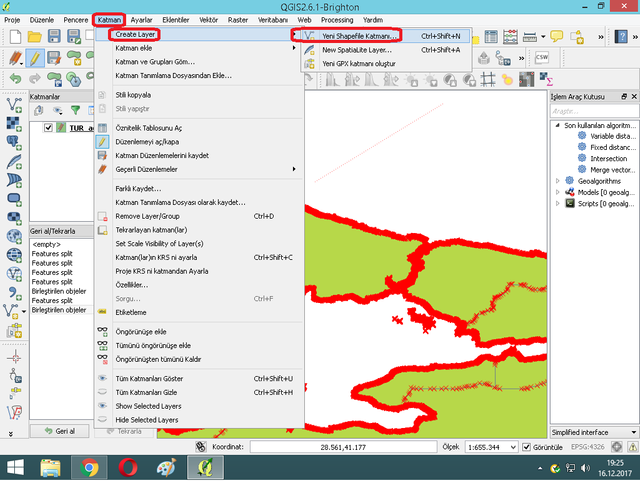This screenshot has width=640, height=486.
Task: Expand the Geoalgorithms tree node
Action: (x=558, y=180)
